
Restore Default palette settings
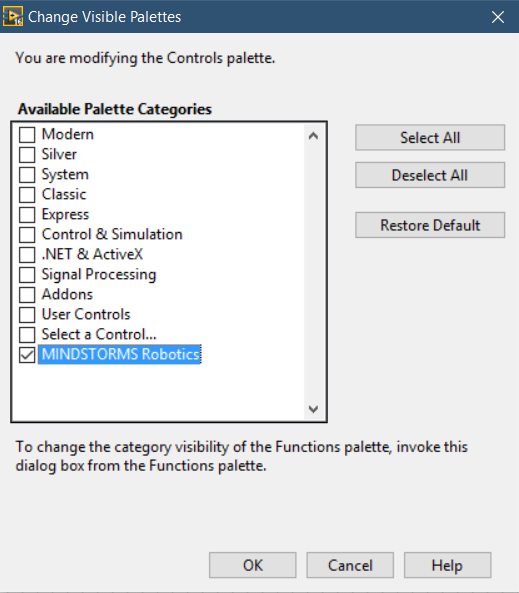coord(430,225)
